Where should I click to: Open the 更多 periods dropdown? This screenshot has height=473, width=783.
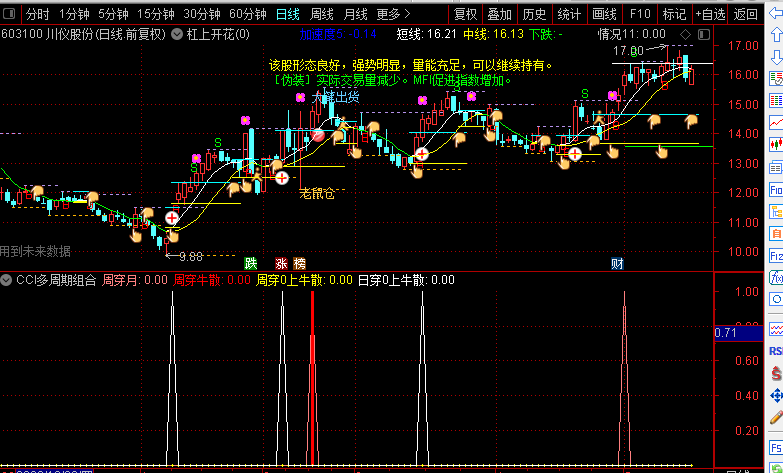tap(393, 14)
